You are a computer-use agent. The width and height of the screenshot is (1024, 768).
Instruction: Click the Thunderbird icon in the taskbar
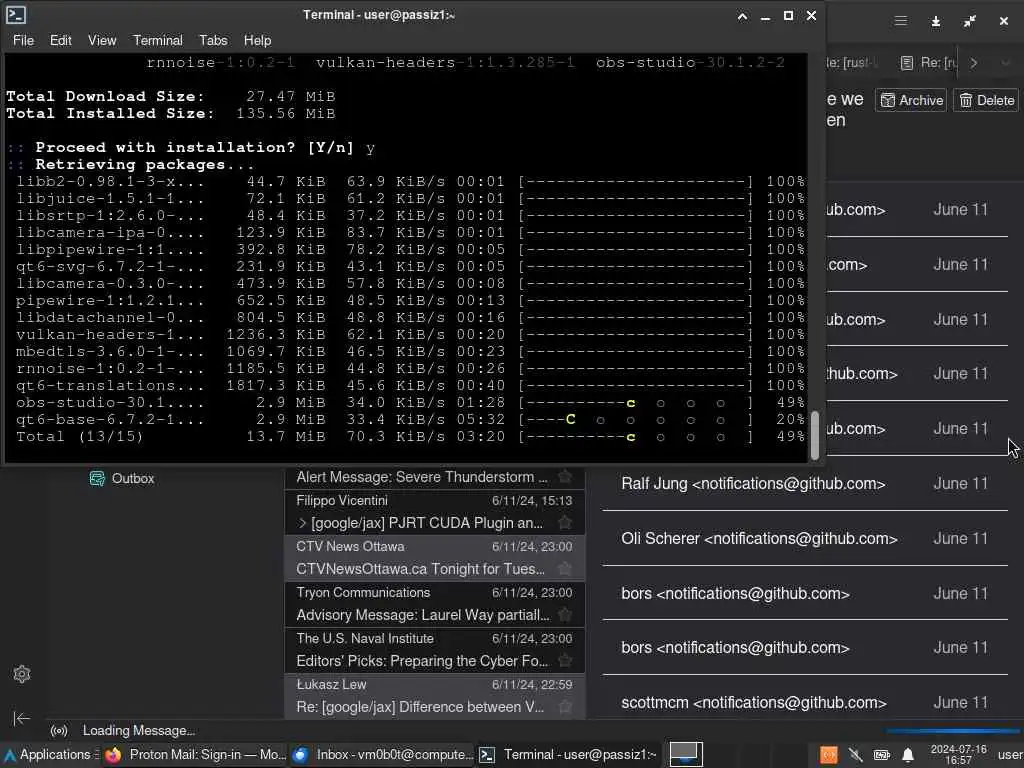300,755
